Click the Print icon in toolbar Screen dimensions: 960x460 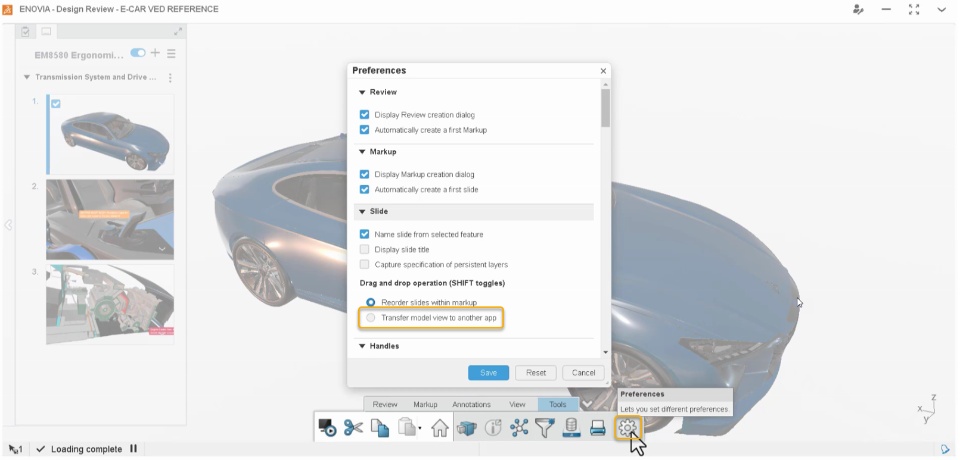(598, 428)
